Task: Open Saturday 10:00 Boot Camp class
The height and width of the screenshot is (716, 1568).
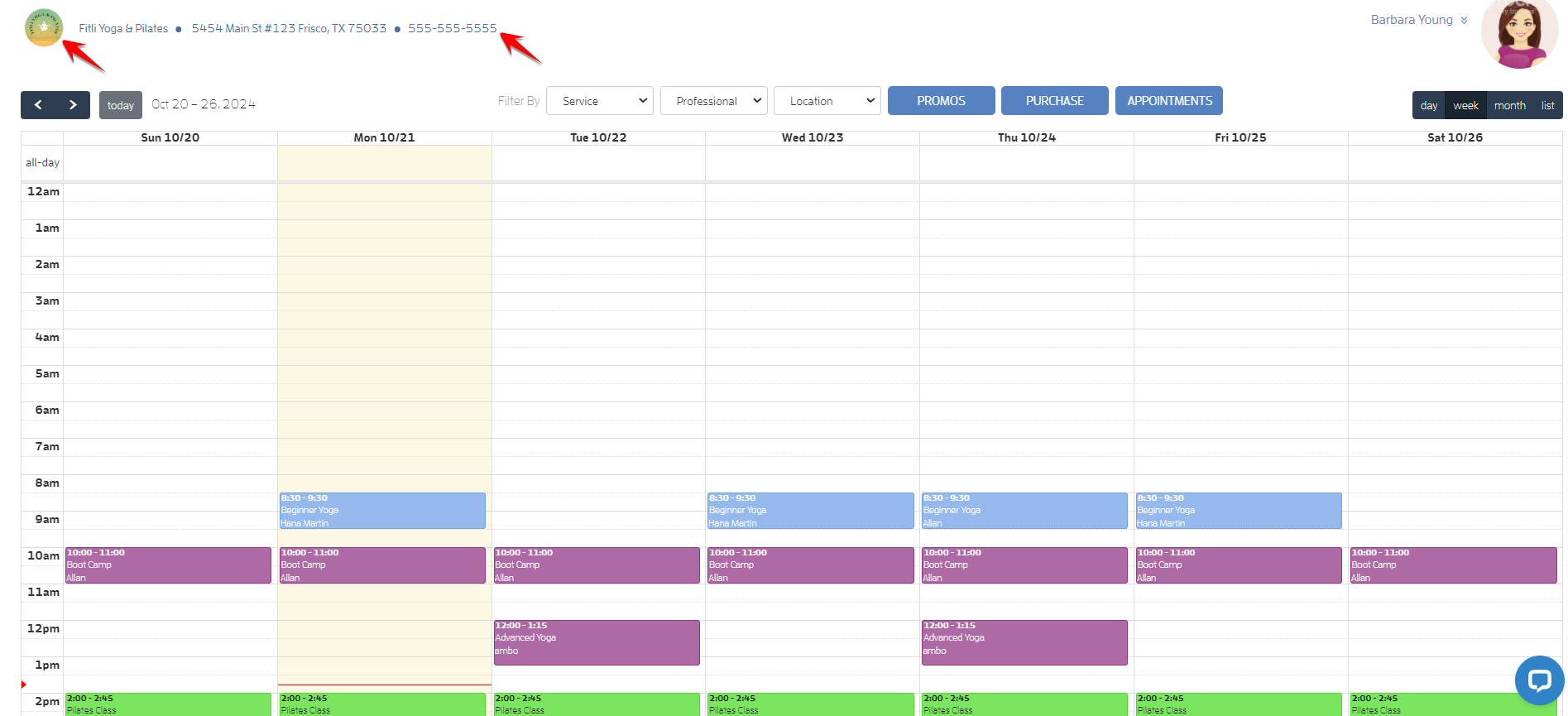Action: point(1453,565)
